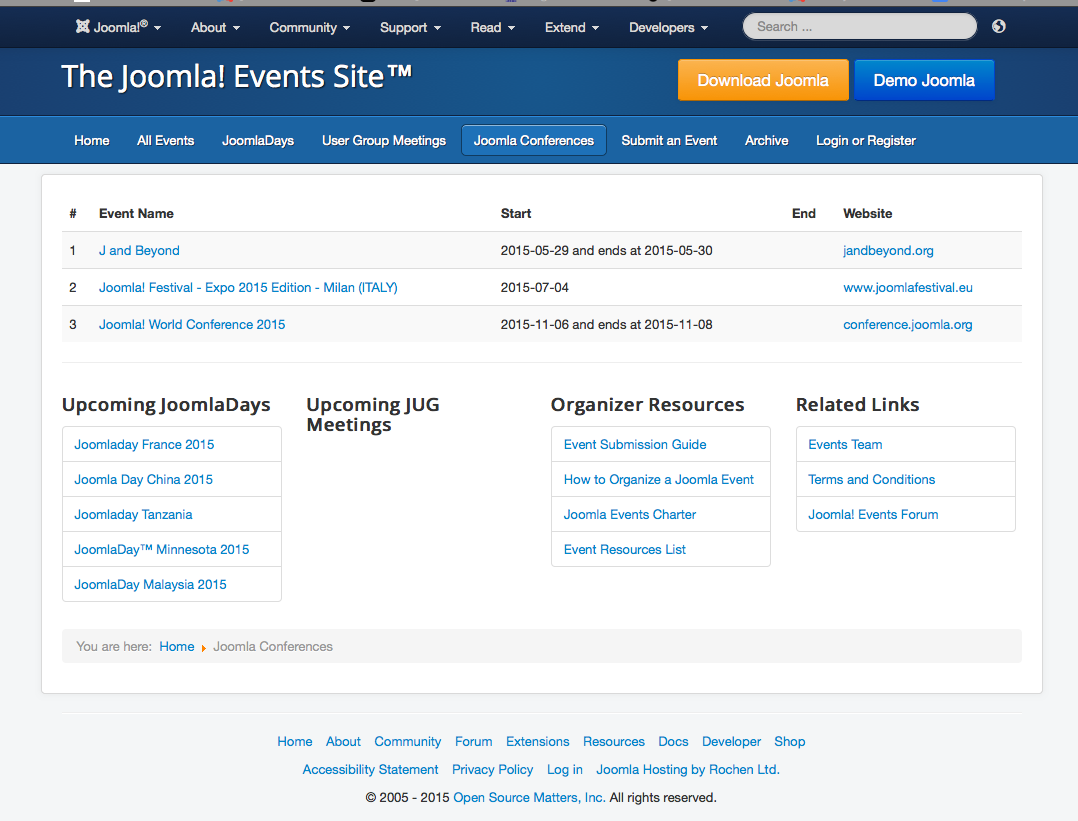Open the JoomlaDays menu item
Image resolution: width=1078 pixels, height=821 pixels.
click(x=258, y=140)
